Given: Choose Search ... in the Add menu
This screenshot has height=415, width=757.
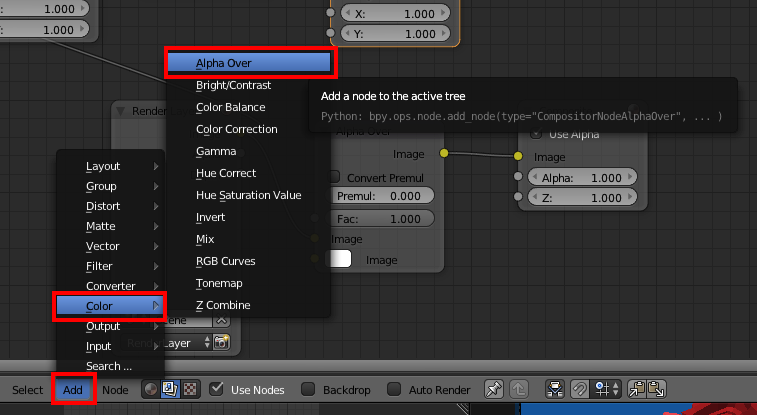Looking at the screenshot, I should (111, 366).
